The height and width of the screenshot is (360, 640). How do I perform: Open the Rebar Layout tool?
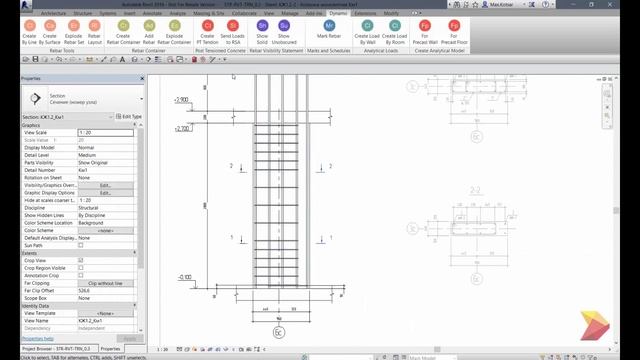point(94,32)
